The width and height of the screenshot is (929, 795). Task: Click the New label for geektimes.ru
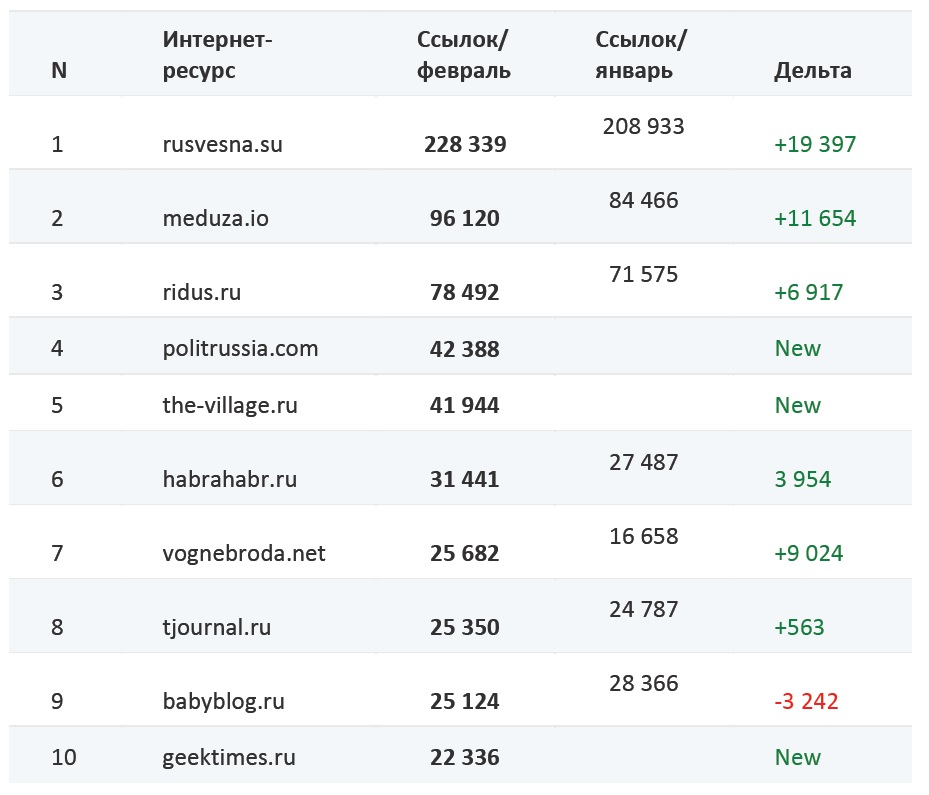pyautogui.click(x=798, y=757)
